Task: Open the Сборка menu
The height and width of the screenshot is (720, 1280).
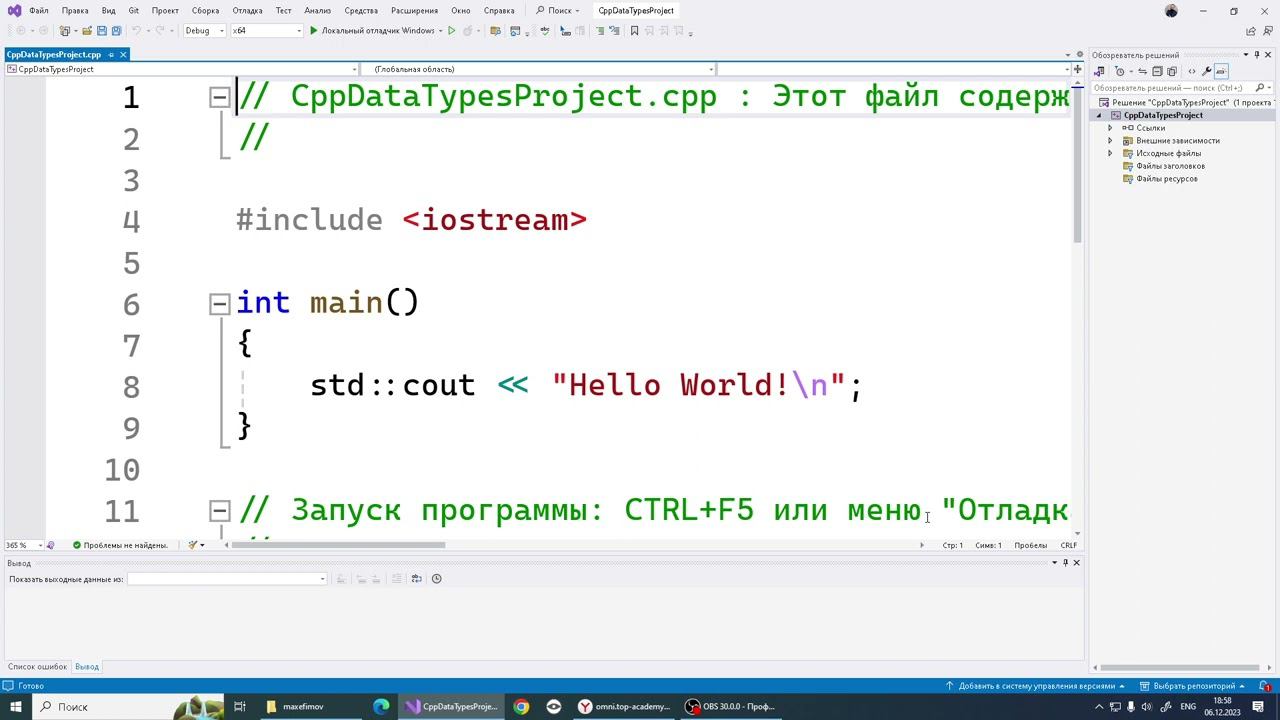Action: [205, 11]
